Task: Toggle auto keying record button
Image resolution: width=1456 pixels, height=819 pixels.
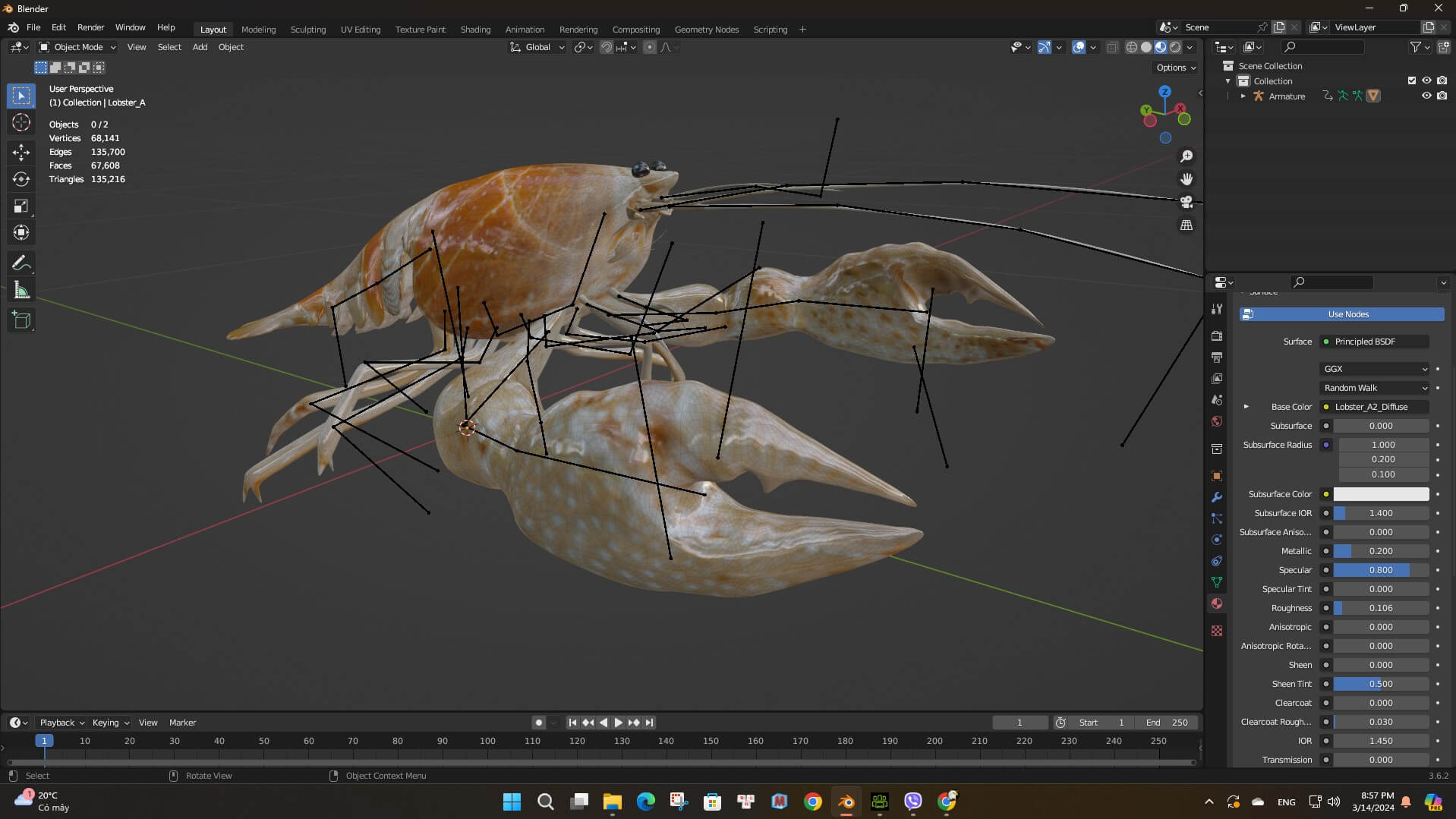Action: click(x=538, y=723)
